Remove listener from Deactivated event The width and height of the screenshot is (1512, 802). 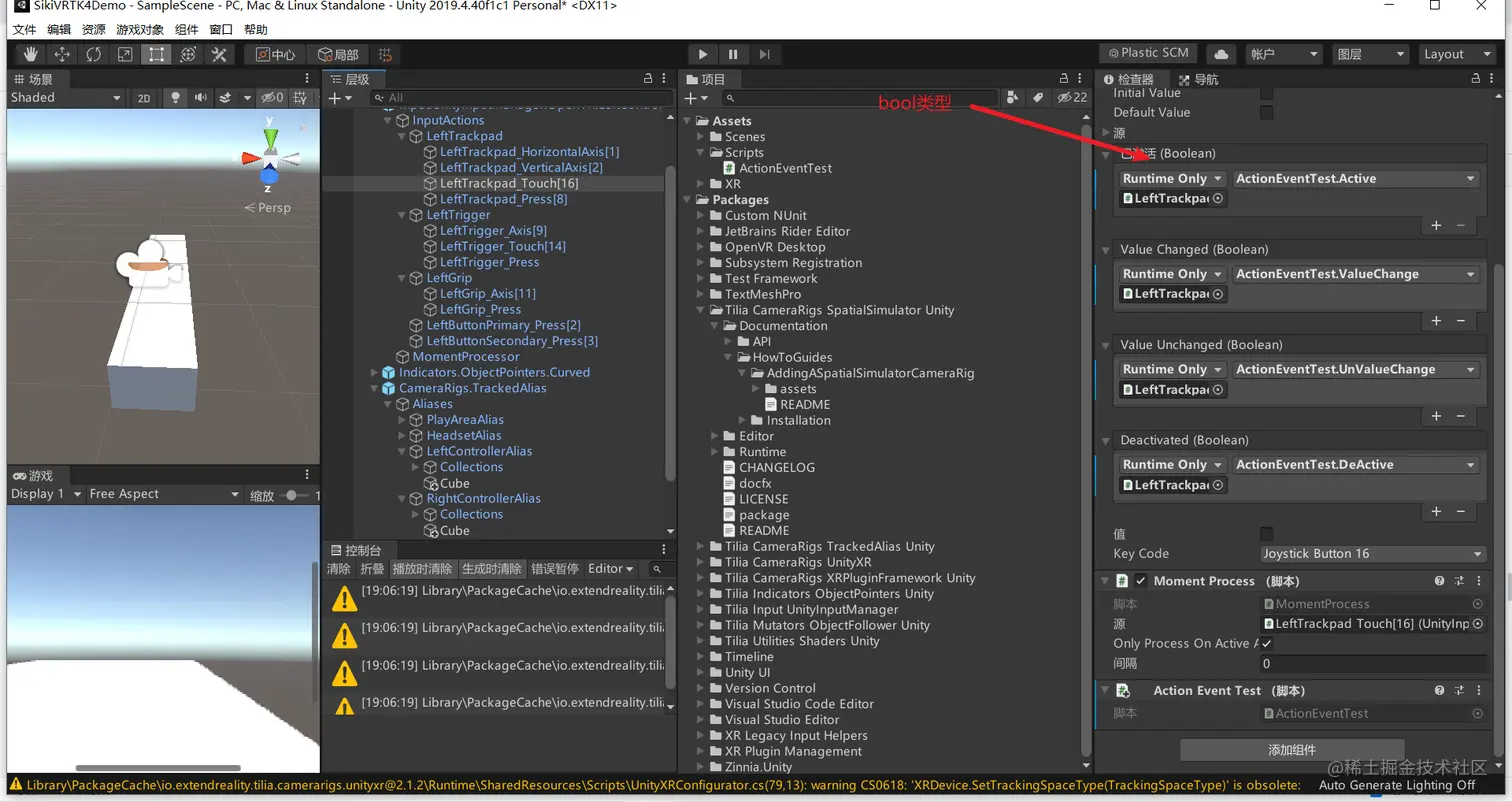[1460, 511]
